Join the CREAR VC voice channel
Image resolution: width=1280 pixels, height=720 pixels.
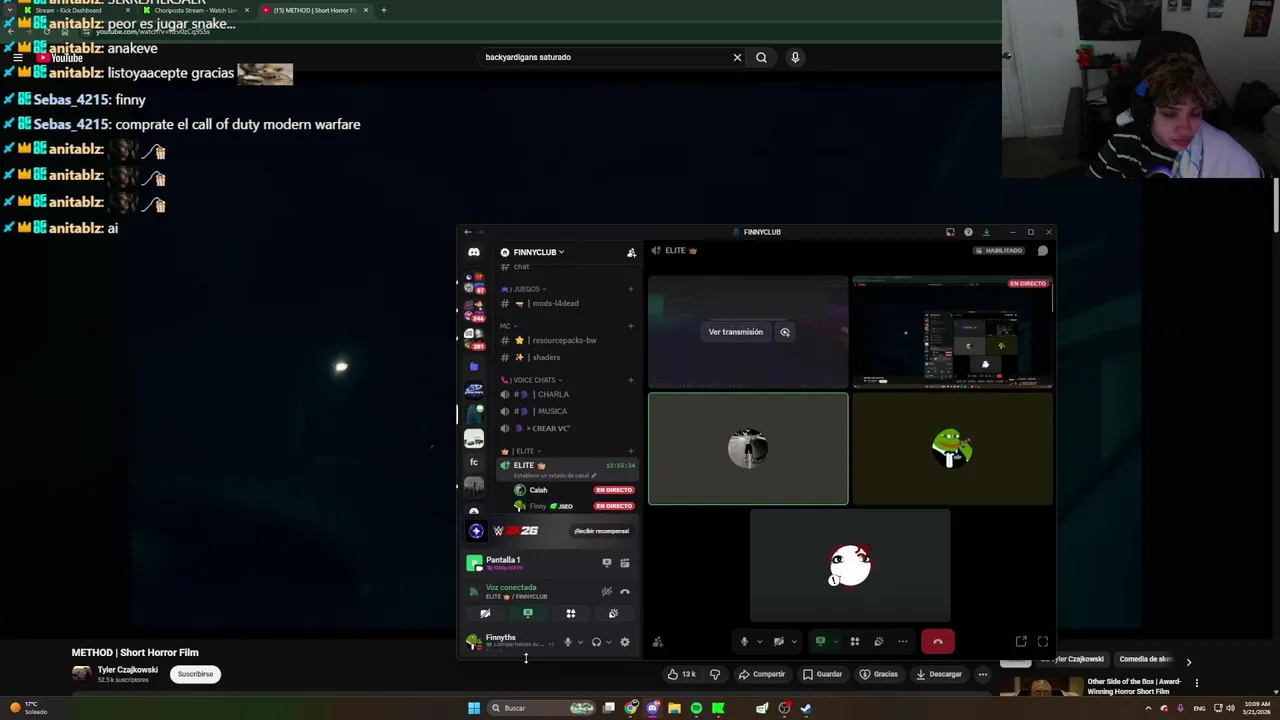click(x=565, y=428)
